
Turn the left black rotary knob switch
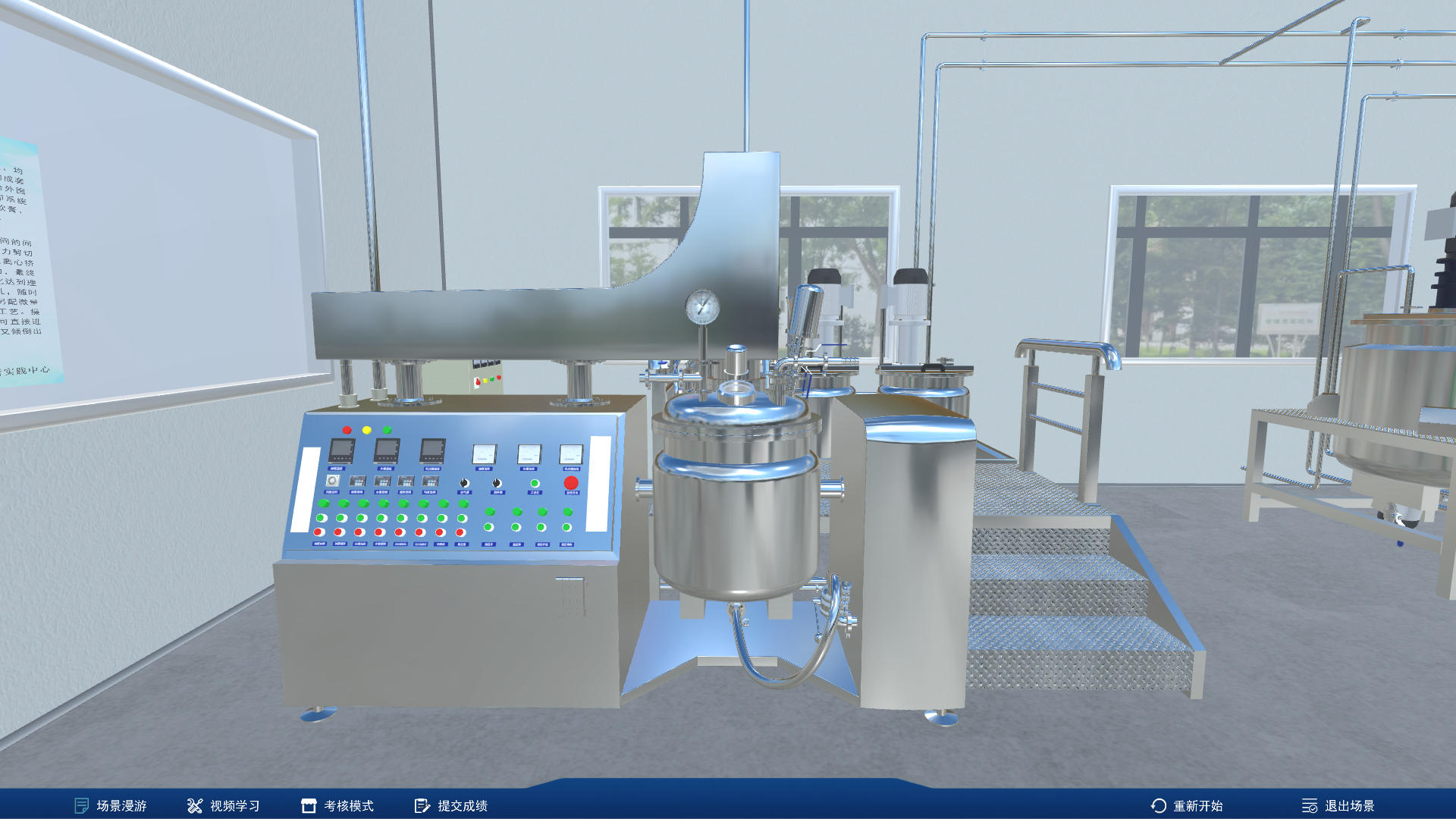464,483
